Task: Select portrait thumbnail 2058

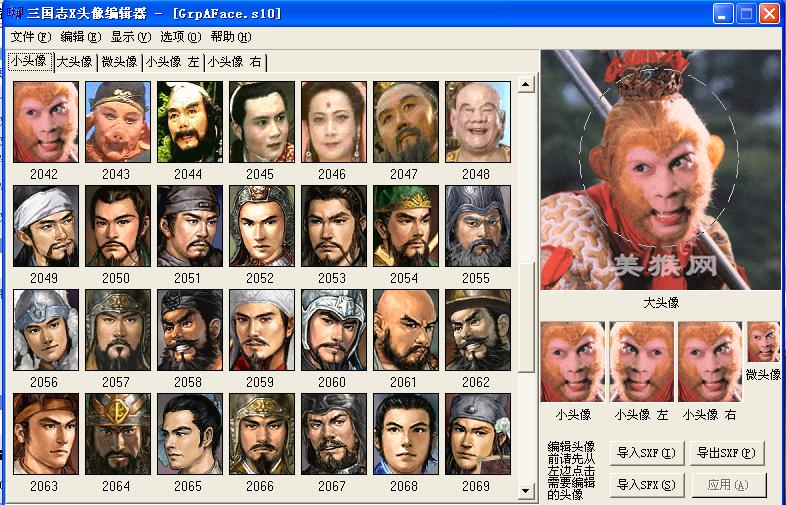Action: (190, 330)
